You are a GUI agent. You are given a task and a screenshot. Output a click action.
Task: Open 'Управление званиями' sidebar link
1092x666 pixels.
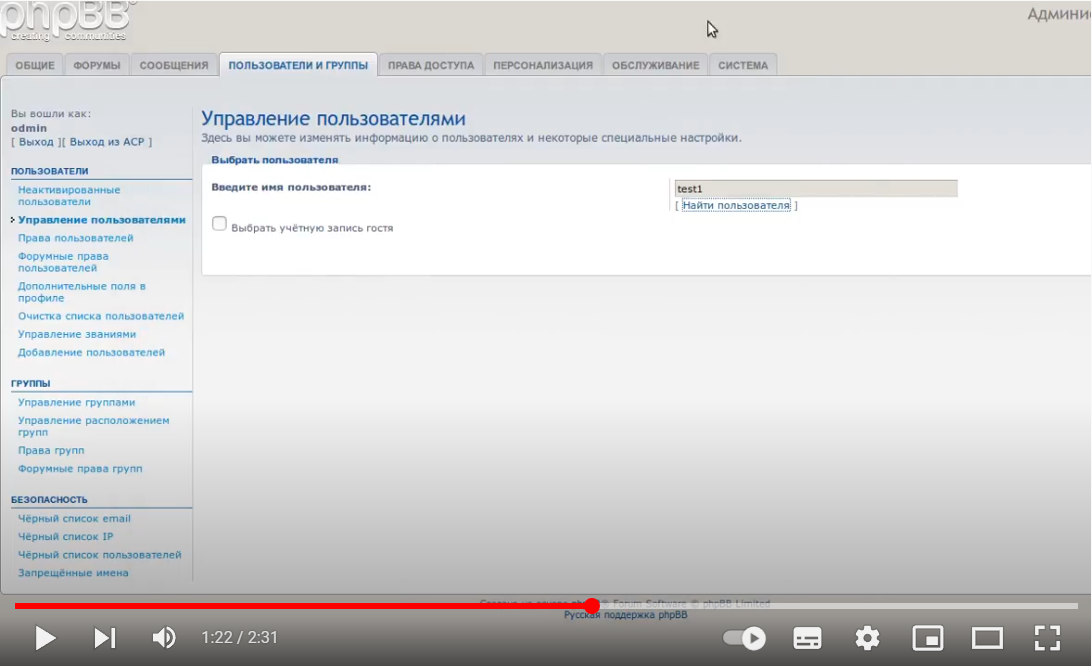tap(77, 334)
